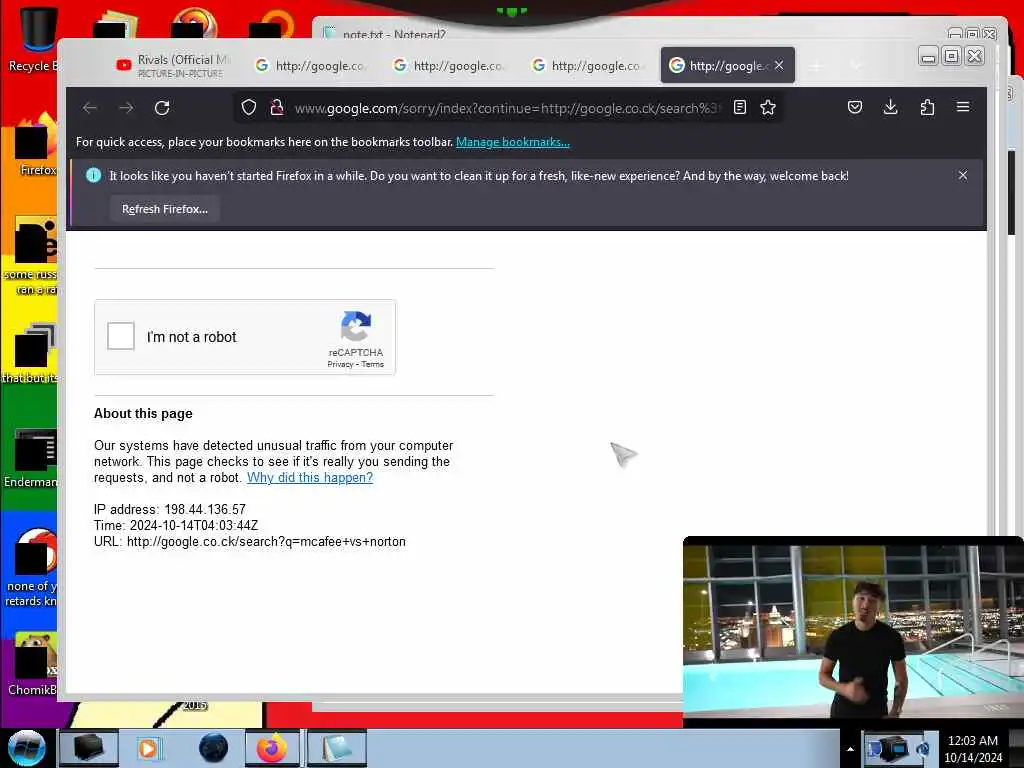
Task: Click the About this page heading
Action: click(x=143, y=413)
